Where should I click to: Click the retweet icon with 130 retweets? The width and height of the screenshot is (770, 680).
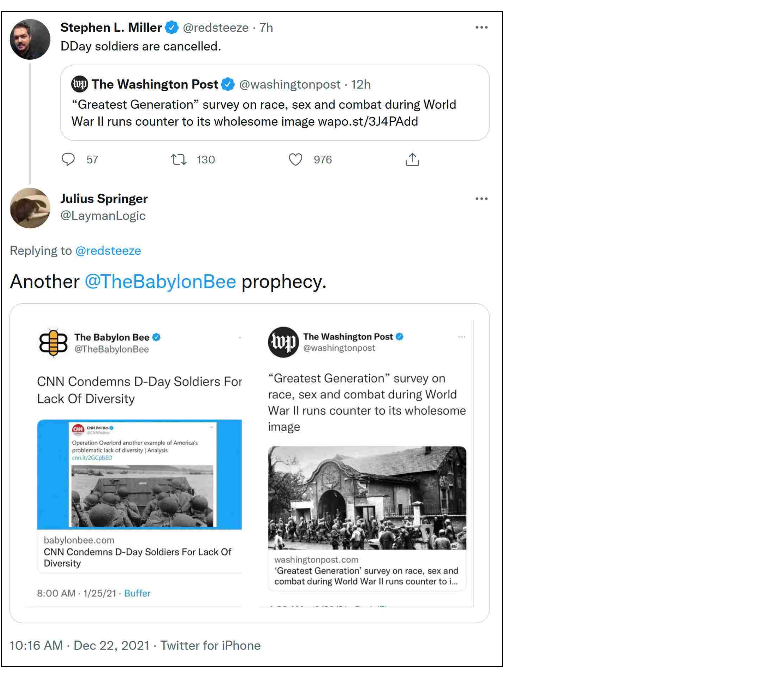click(x=179, y=160)
